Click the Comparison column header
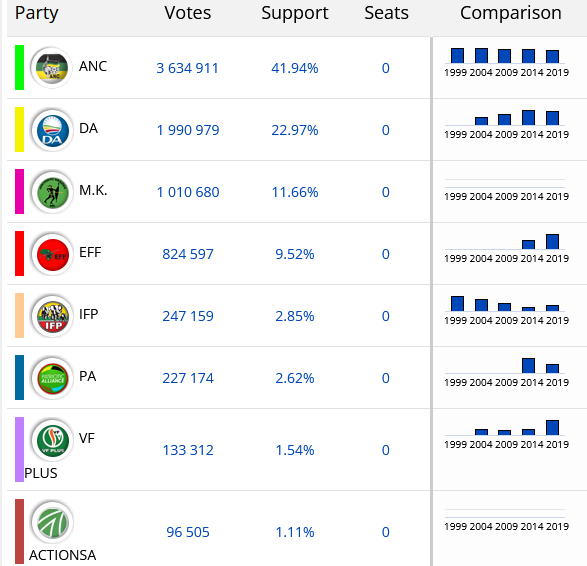This screenshot has height=566, width=587. coord(511,14)
